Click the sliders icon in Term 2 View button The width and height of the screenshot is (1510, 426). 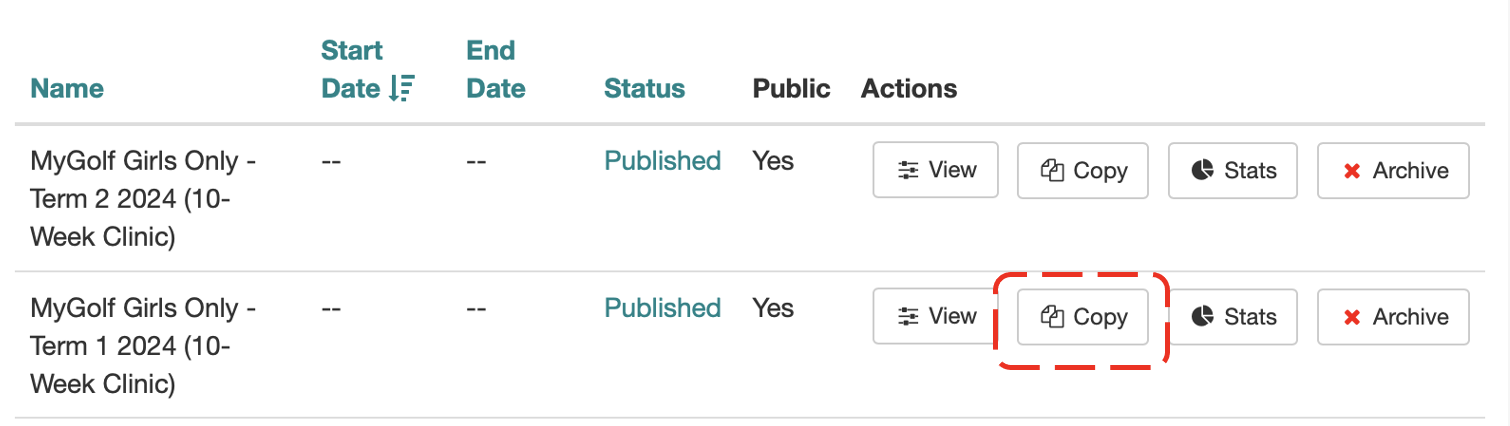click(908, 171)
